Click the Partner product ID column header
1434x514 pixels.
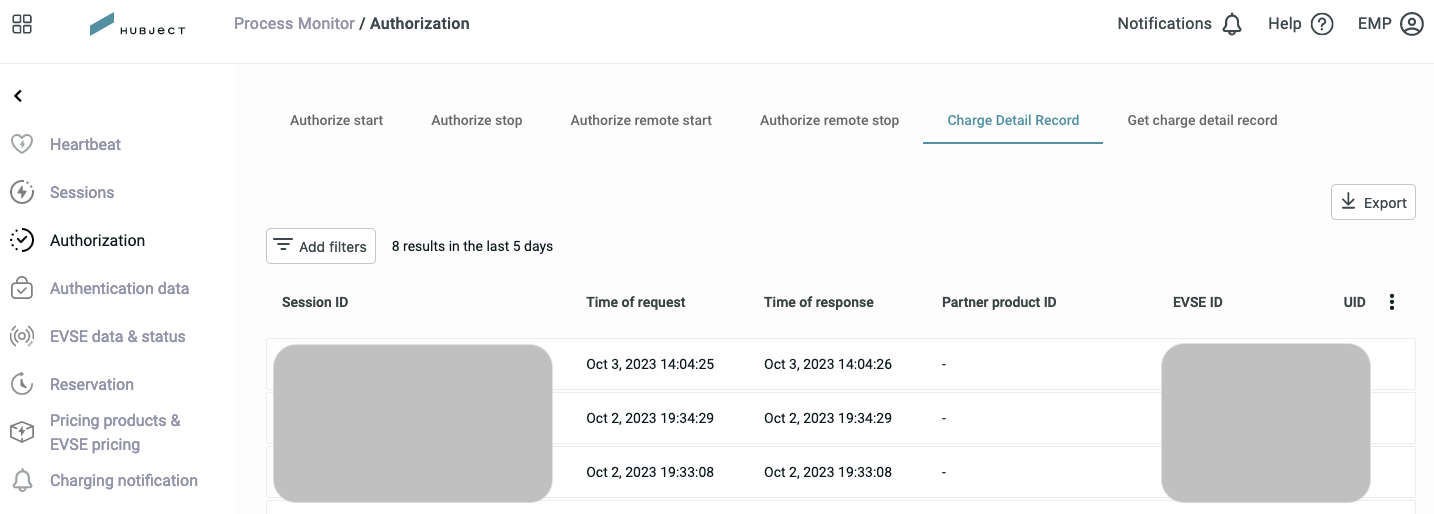999,302
